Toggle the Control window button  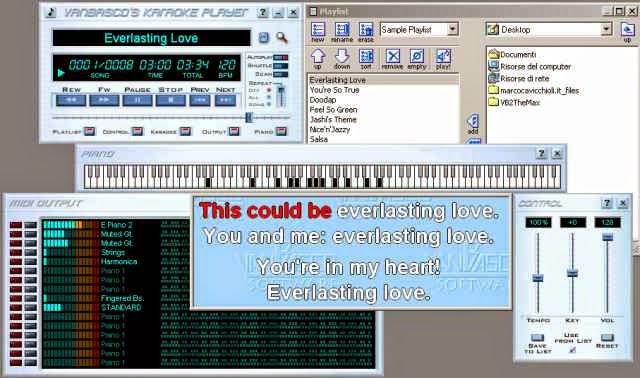(138, 131)
